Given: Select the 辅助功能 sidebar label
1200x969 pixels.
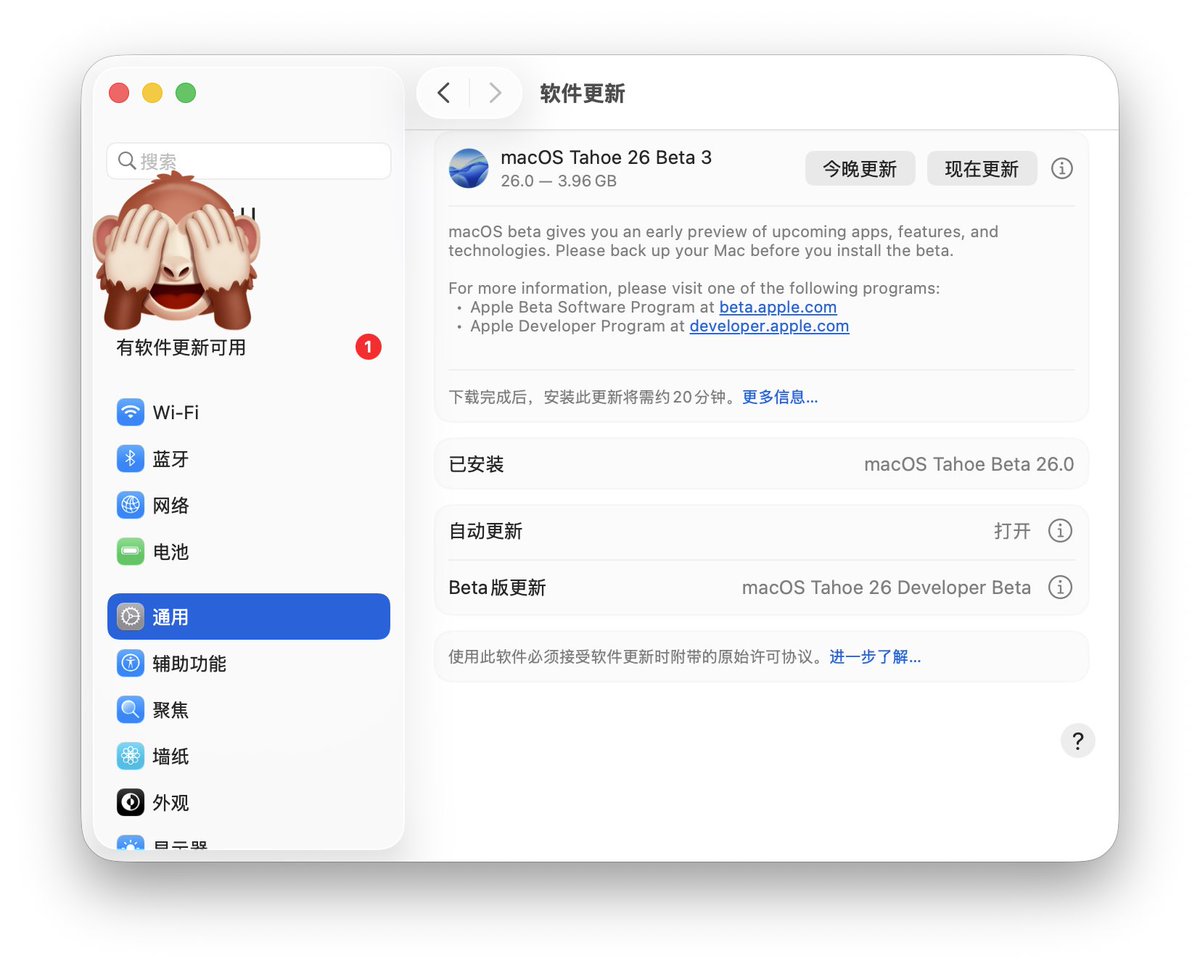Looking at the screenshot, I should tap(189, 664).
